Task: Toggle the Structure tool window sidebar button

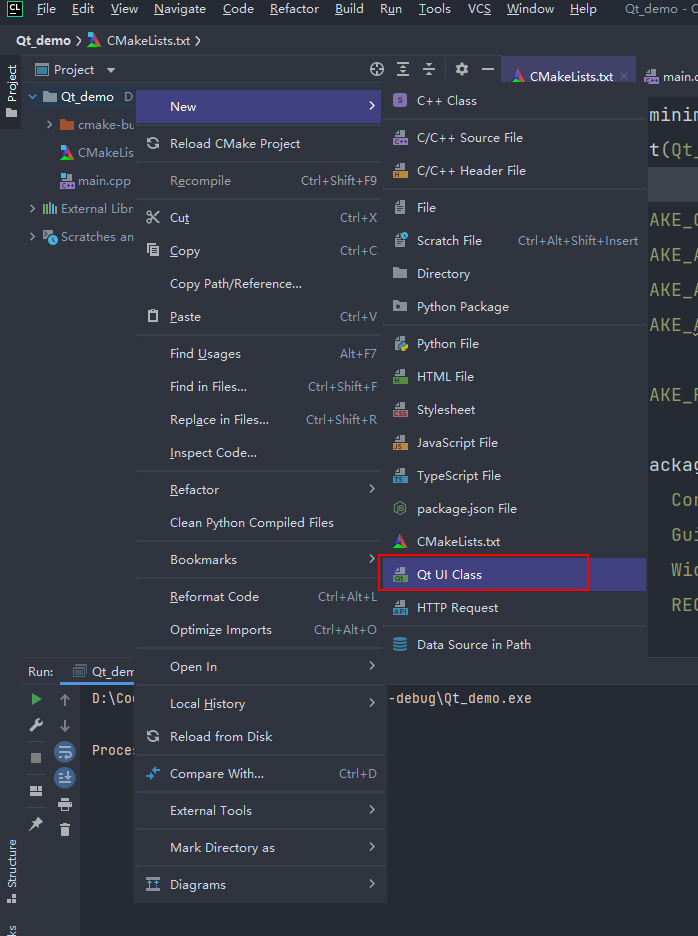Action: [x=11, y=872]
